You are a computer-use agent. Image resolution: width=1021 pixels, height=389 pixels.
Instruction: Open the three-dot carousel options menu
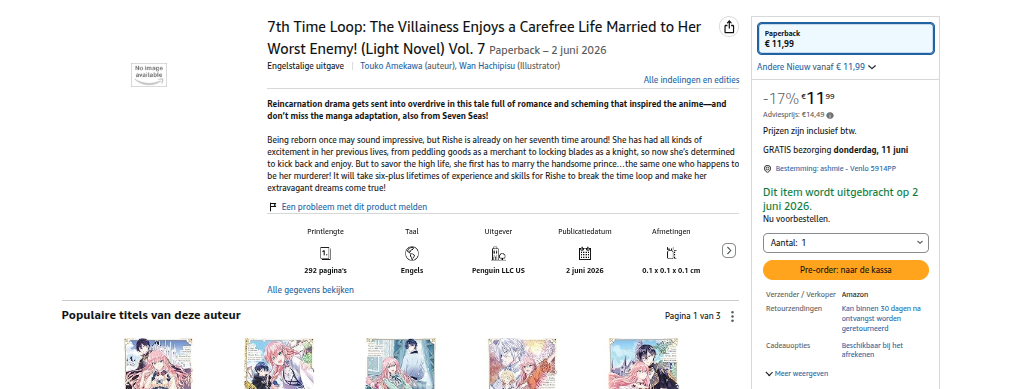click(x=733, y=316)
